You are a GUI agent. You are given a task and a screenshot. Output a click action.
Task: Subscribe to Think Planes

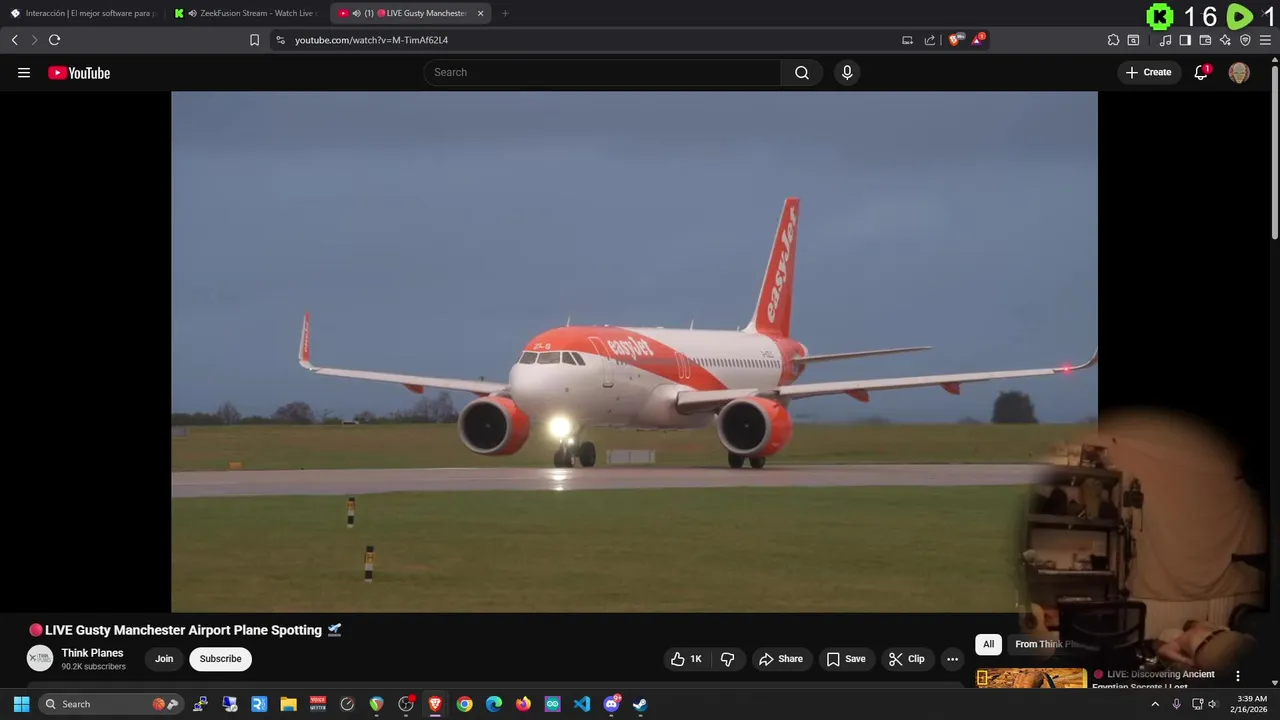tap(220, 659)
